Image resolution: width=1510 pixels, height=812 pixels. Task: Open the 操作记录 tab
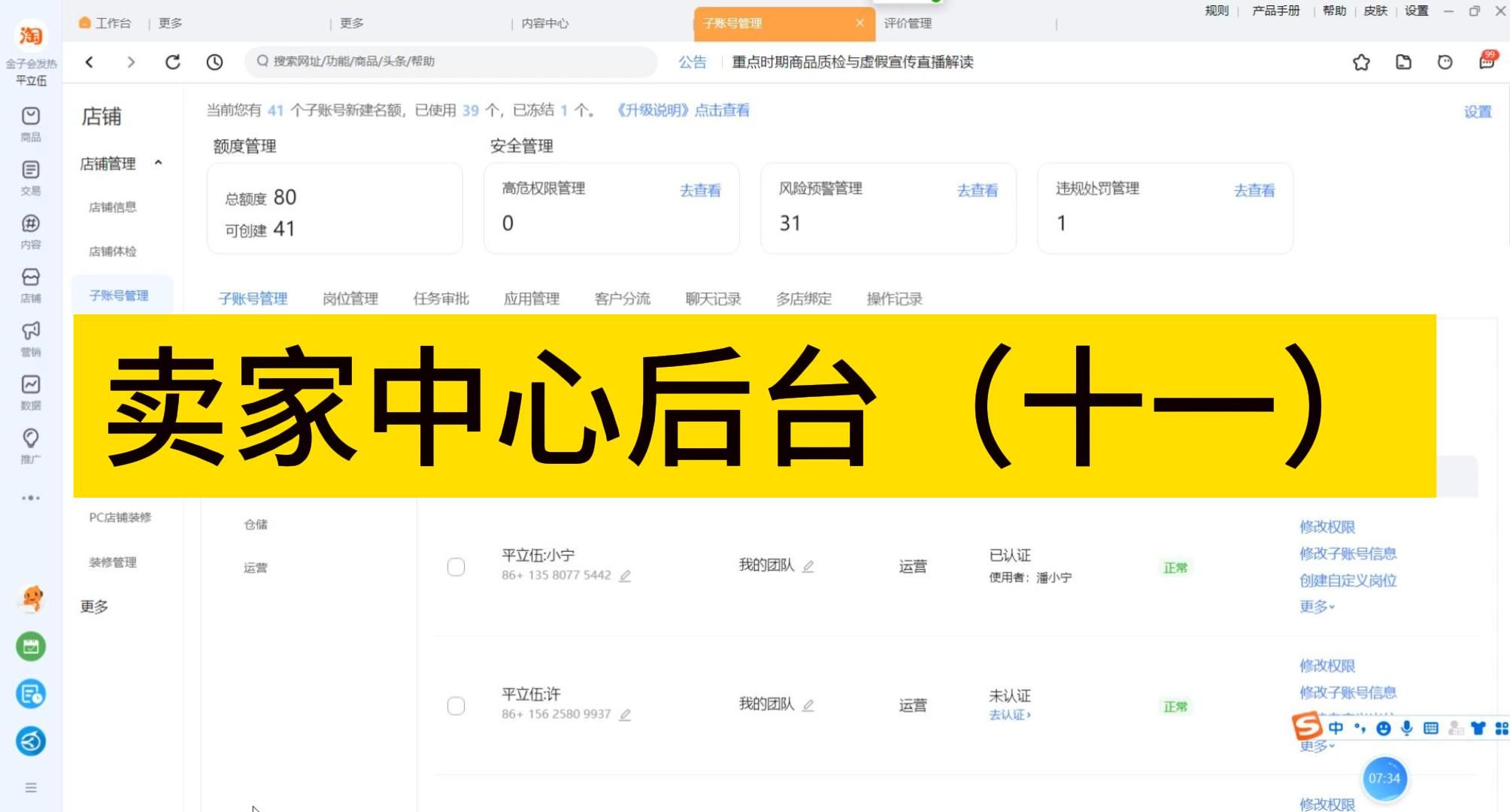tap(895, 299)
